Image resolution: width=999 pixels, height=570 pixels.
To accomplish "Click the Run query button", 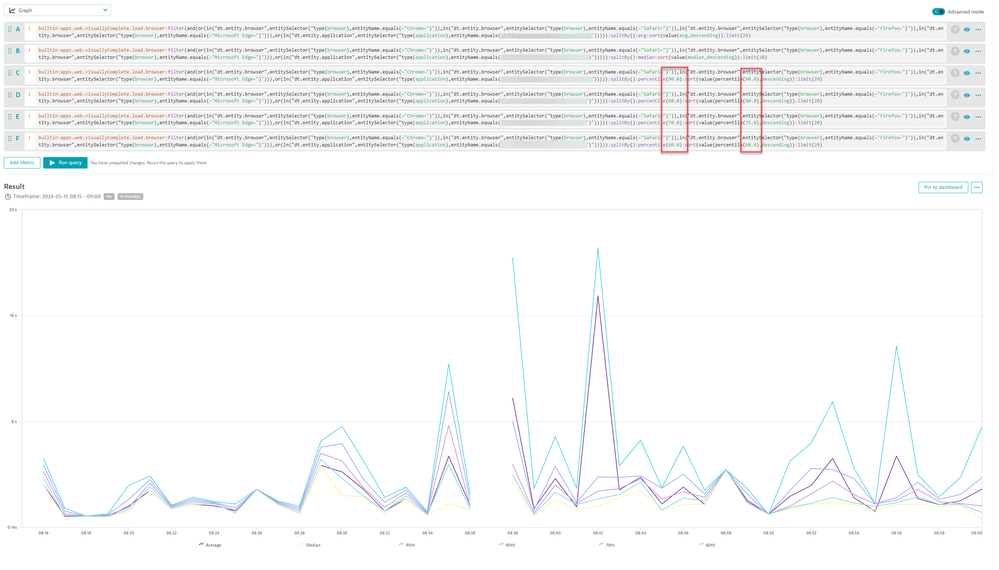I will point(65,163).
